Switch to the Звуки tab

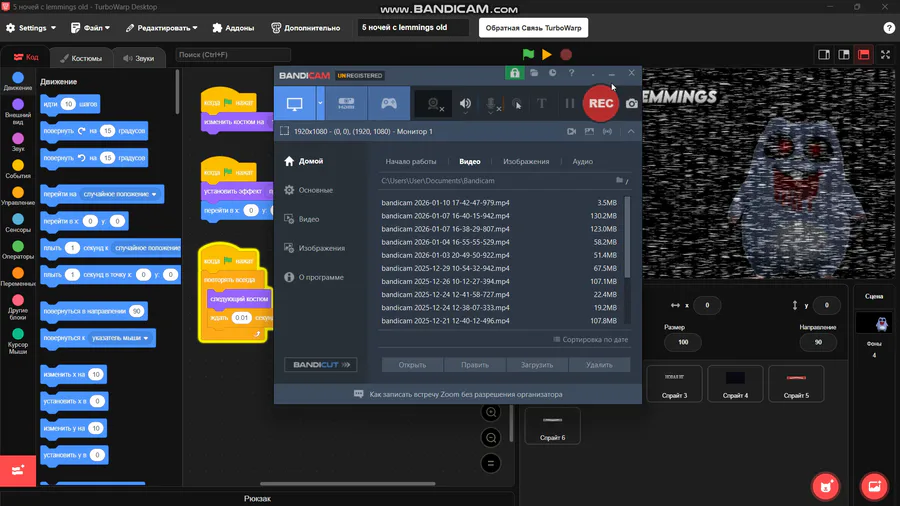click(139, 58)
